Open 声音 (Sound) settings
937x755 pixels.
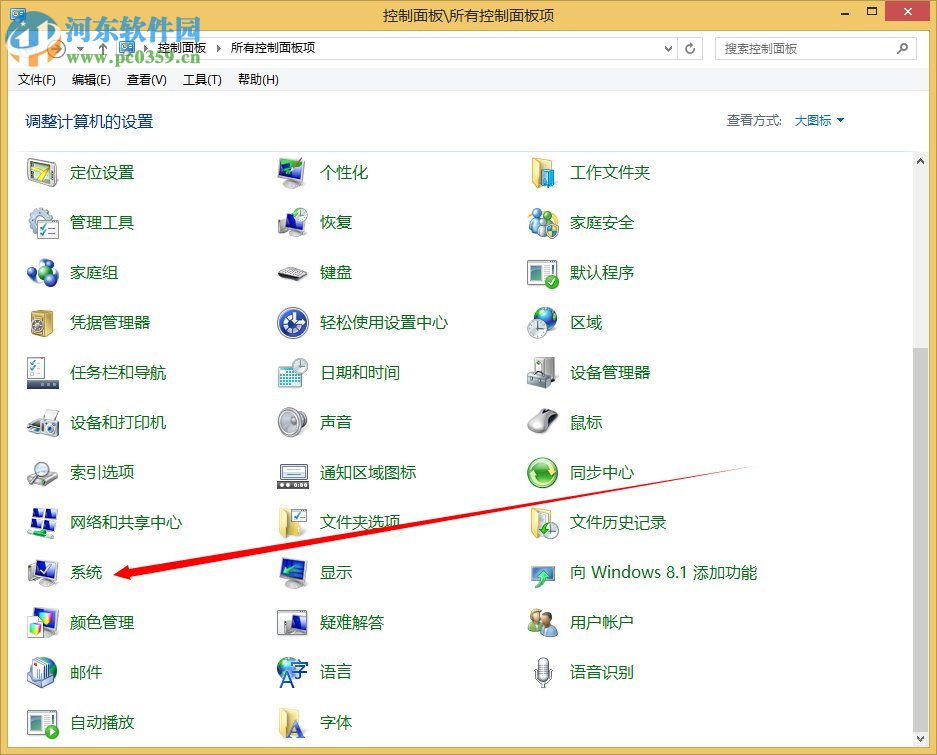(335, 422)
